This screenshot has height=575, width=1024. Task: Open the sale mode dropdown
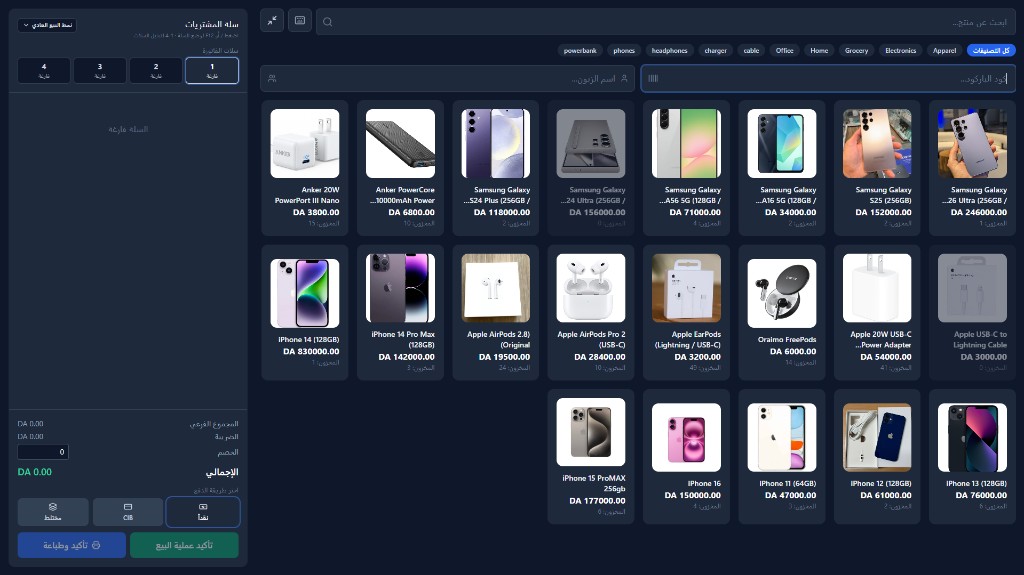click(47, 25)
